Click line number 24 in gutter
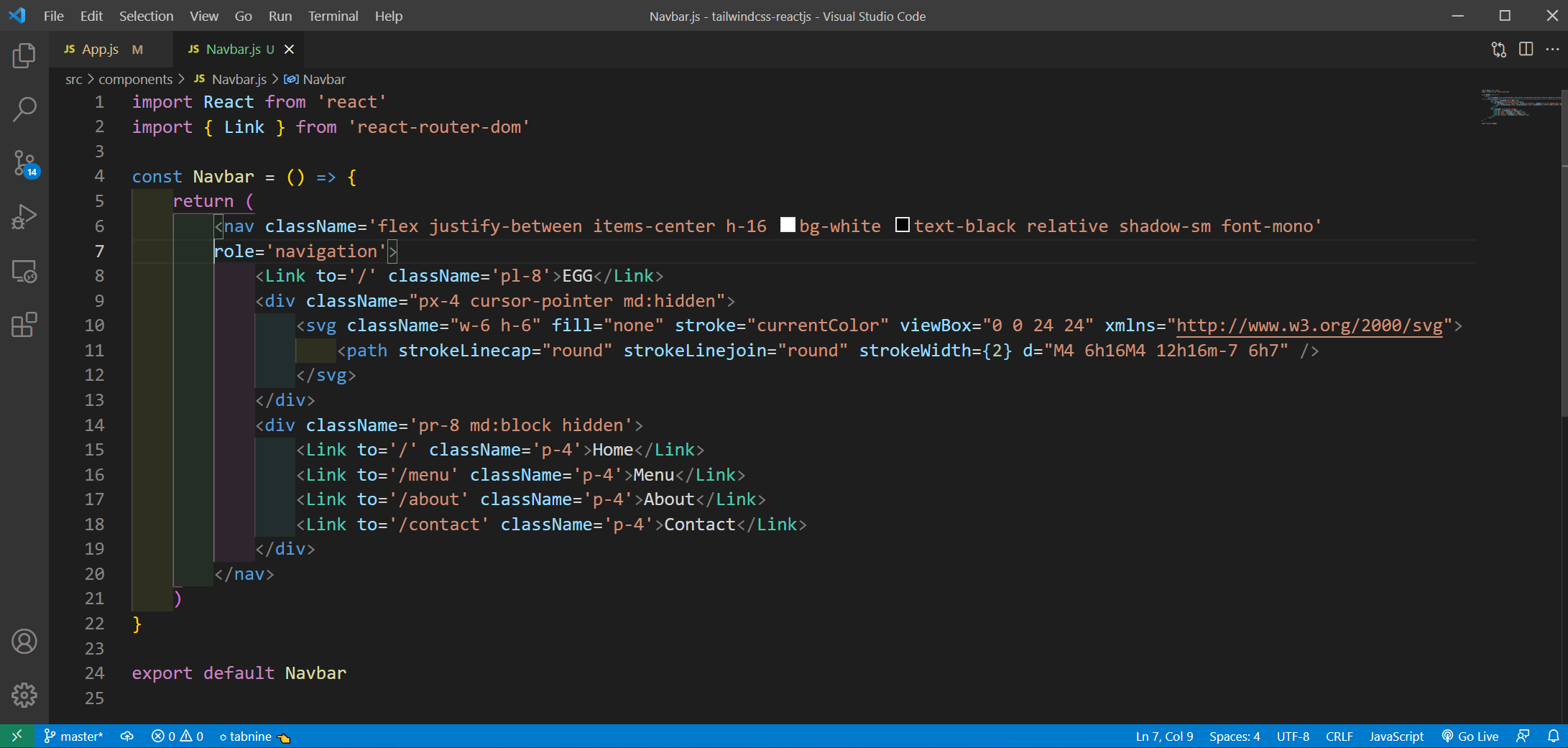 94,673
